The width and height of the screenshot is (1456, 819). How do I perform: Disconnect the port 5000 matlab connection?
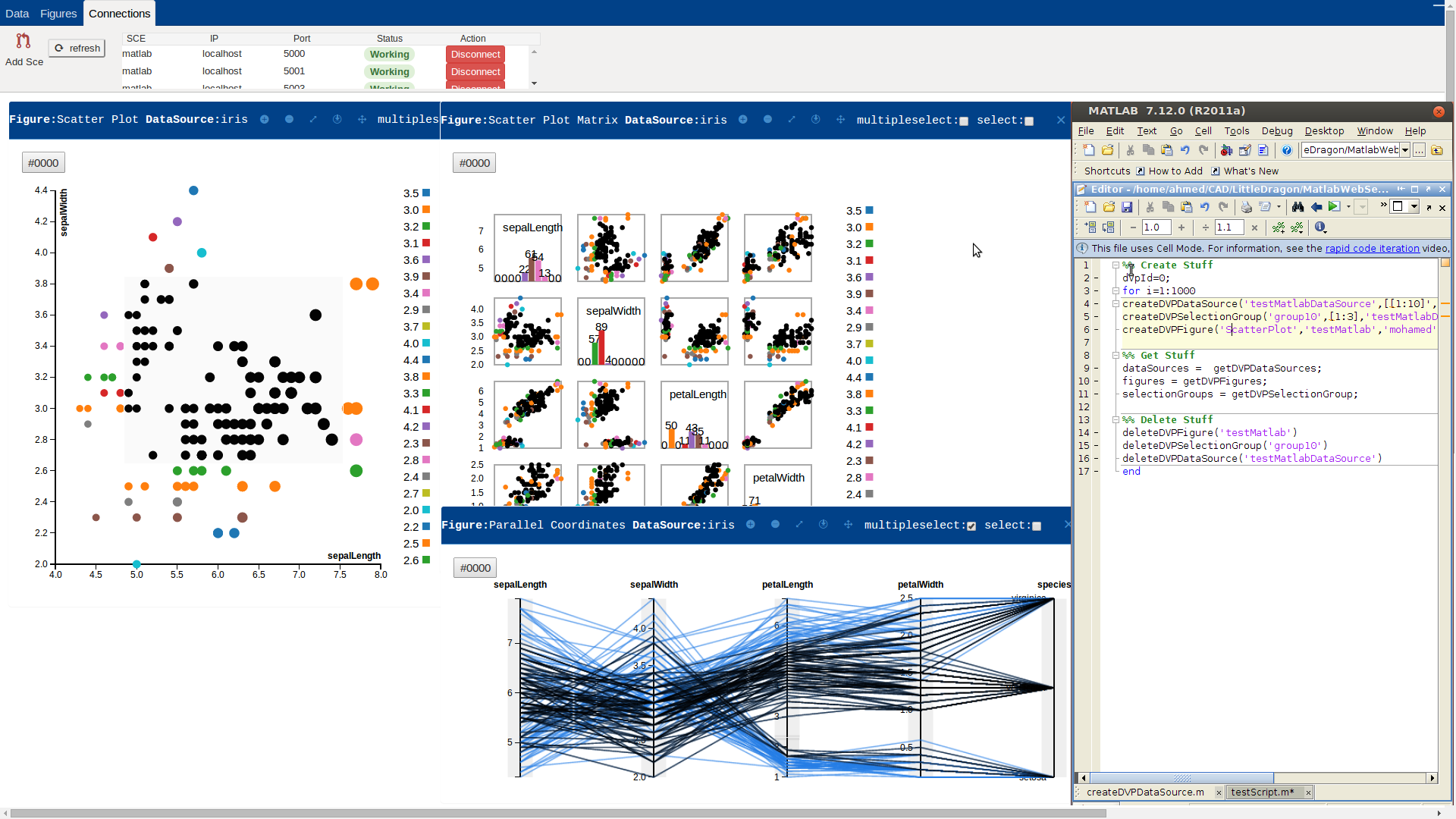coord(475,55)
